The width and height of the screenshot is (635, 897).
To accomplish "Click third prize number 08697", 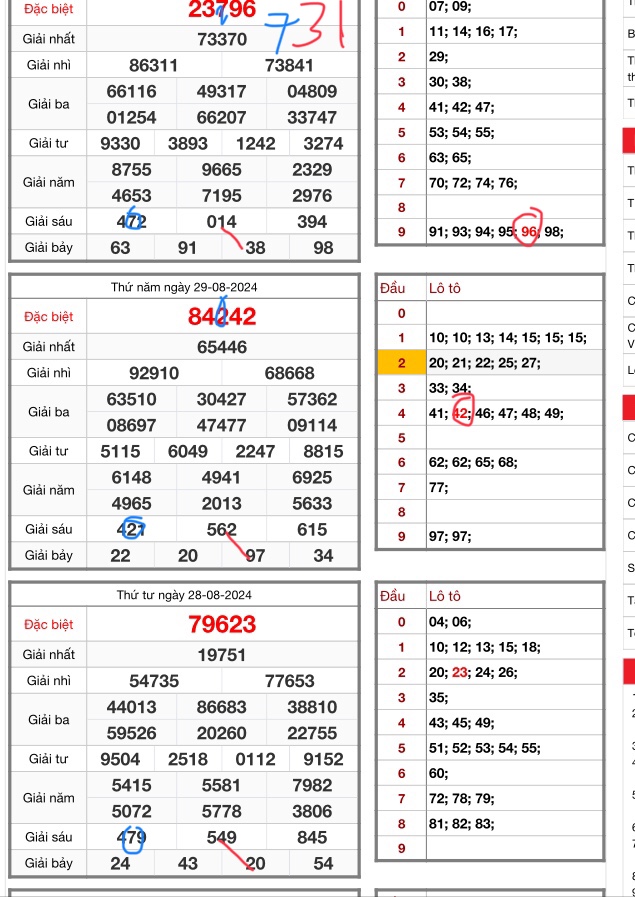I will point(132,425).
